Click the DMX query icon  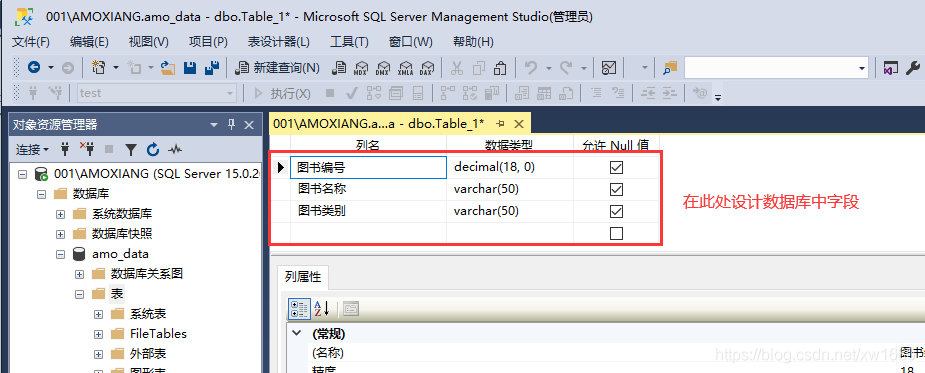pyautogui.click(x=383, y=68)
